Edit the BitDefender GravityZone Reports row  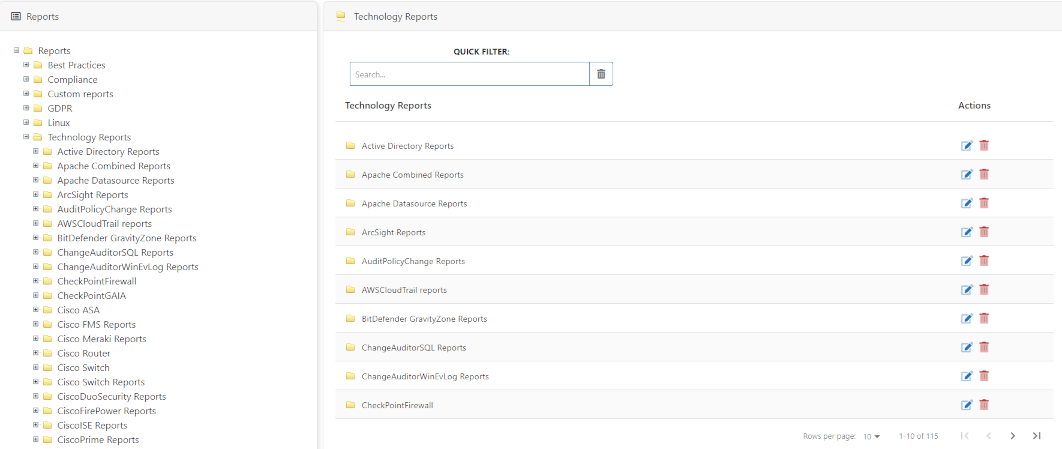[967, 318]
